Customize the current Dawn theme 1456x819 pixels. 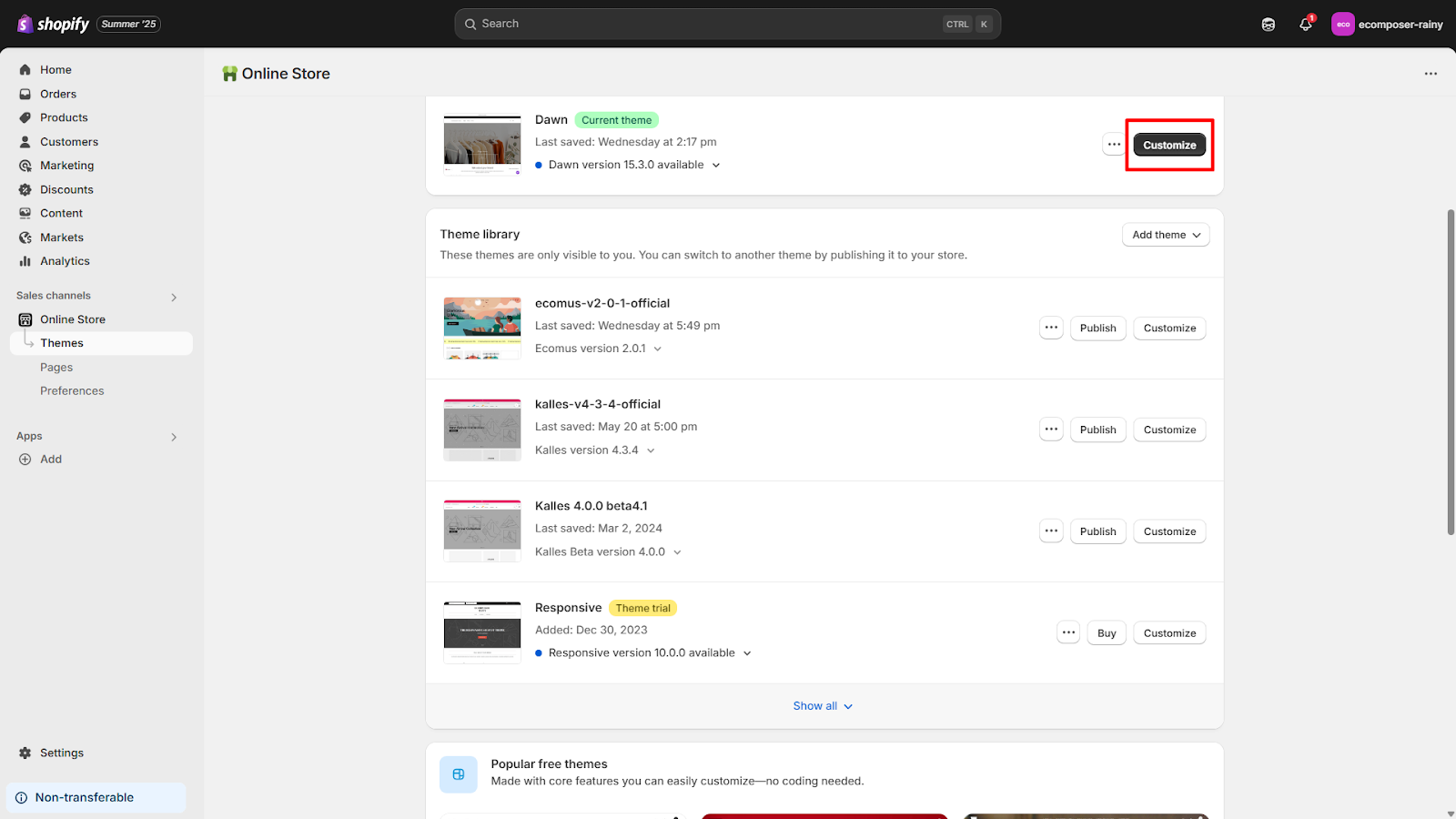pos(1169,145)
